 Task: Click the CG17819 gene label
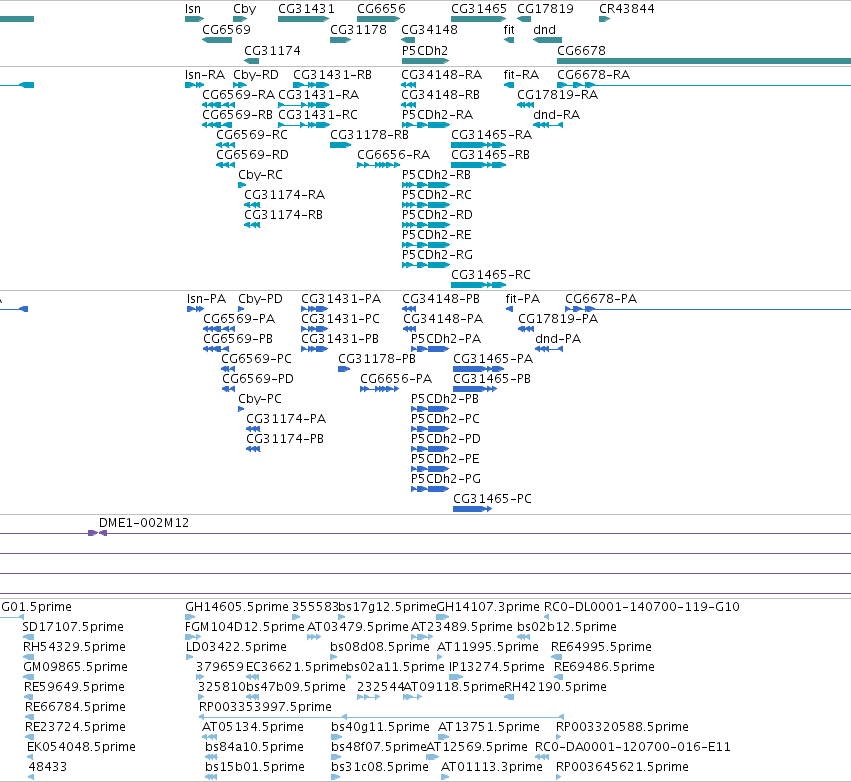[x=545, y=9]
